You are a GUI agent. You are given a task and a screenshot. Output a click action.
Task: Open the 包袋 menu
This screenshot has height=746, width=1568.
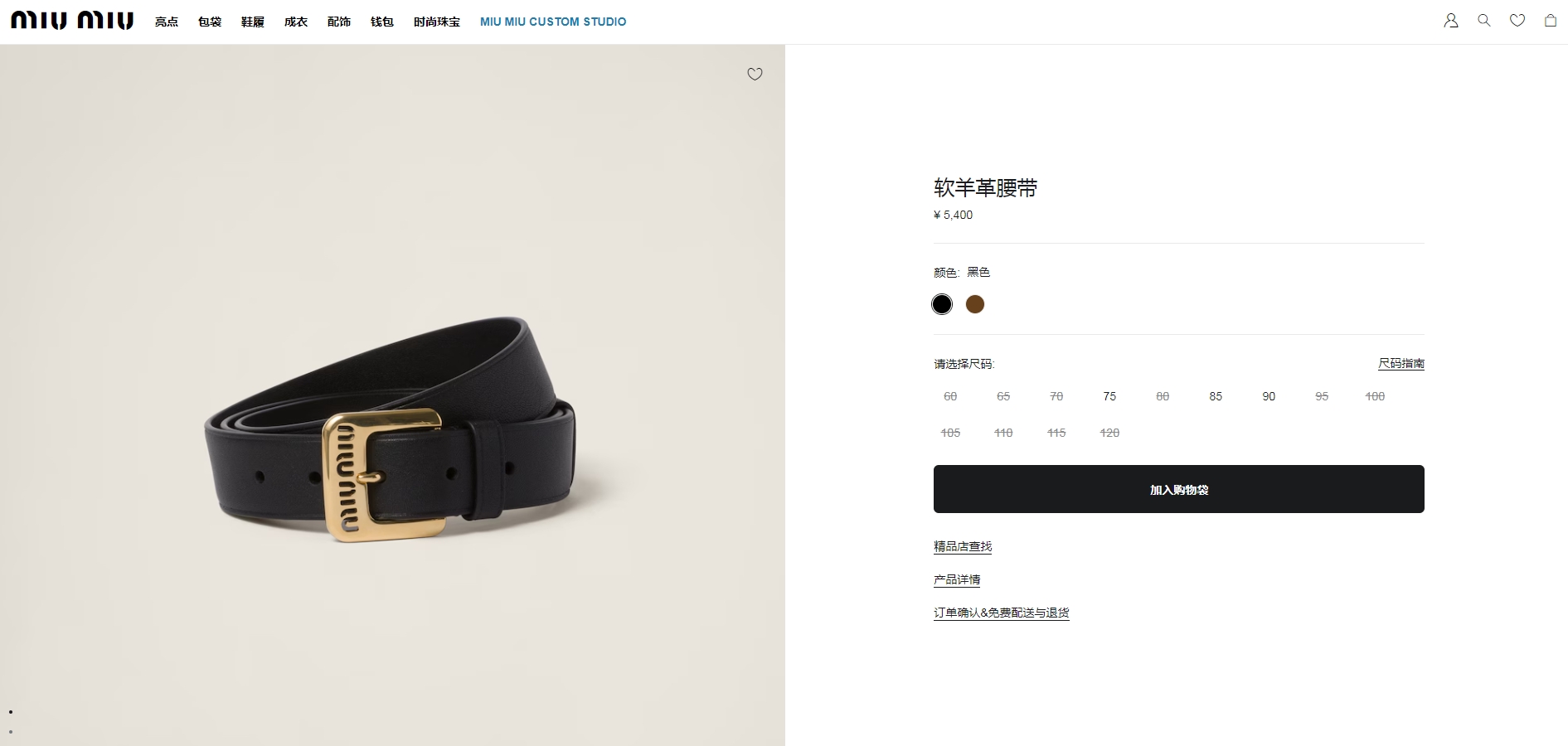click(x=210, y=22)
